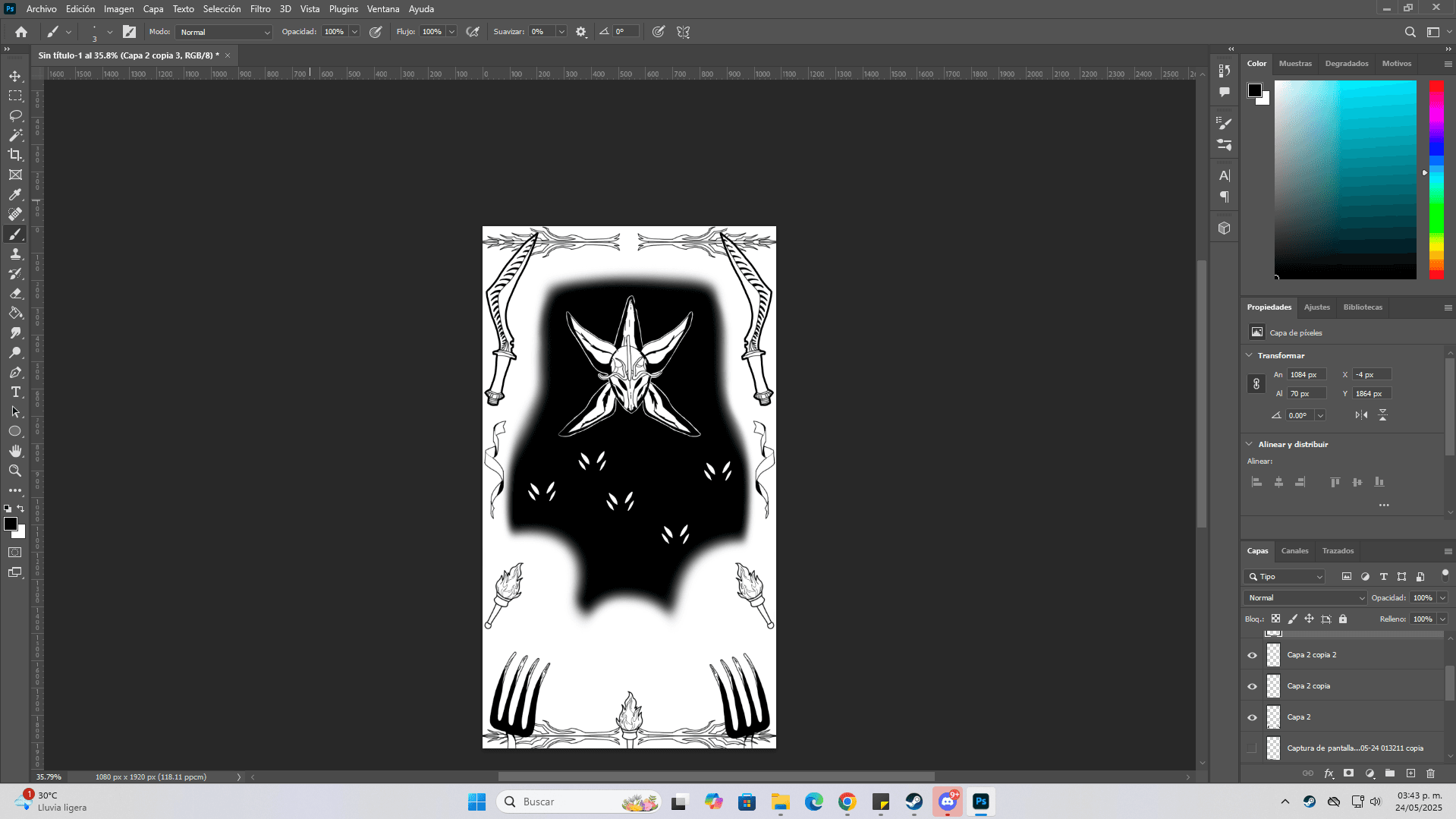1456x819 pixels.
Task: Show the Captura de pantalla copia layer
Action: pyautogui.click(x=1252, y=748)
